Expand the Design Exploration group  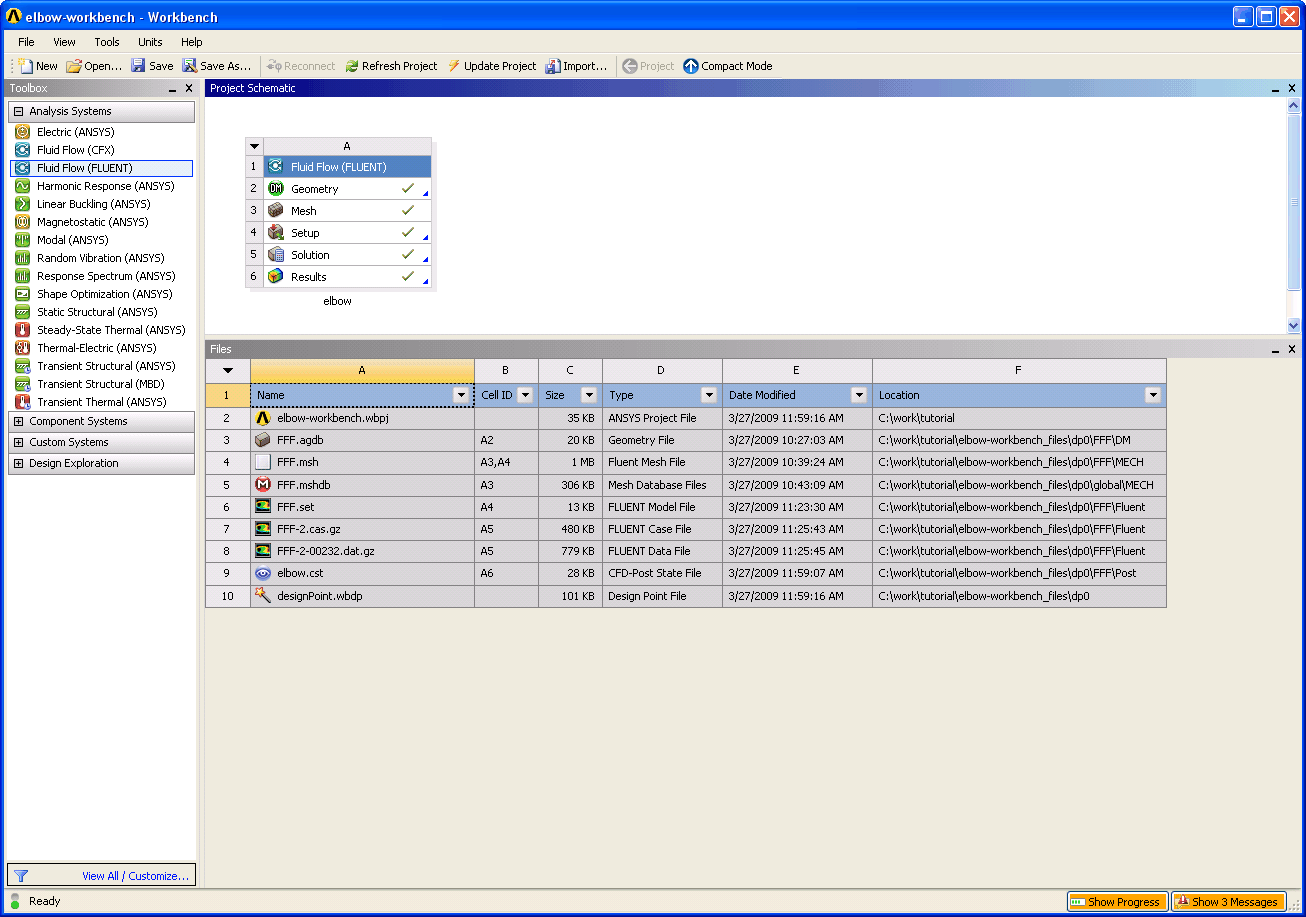[18, 464]
